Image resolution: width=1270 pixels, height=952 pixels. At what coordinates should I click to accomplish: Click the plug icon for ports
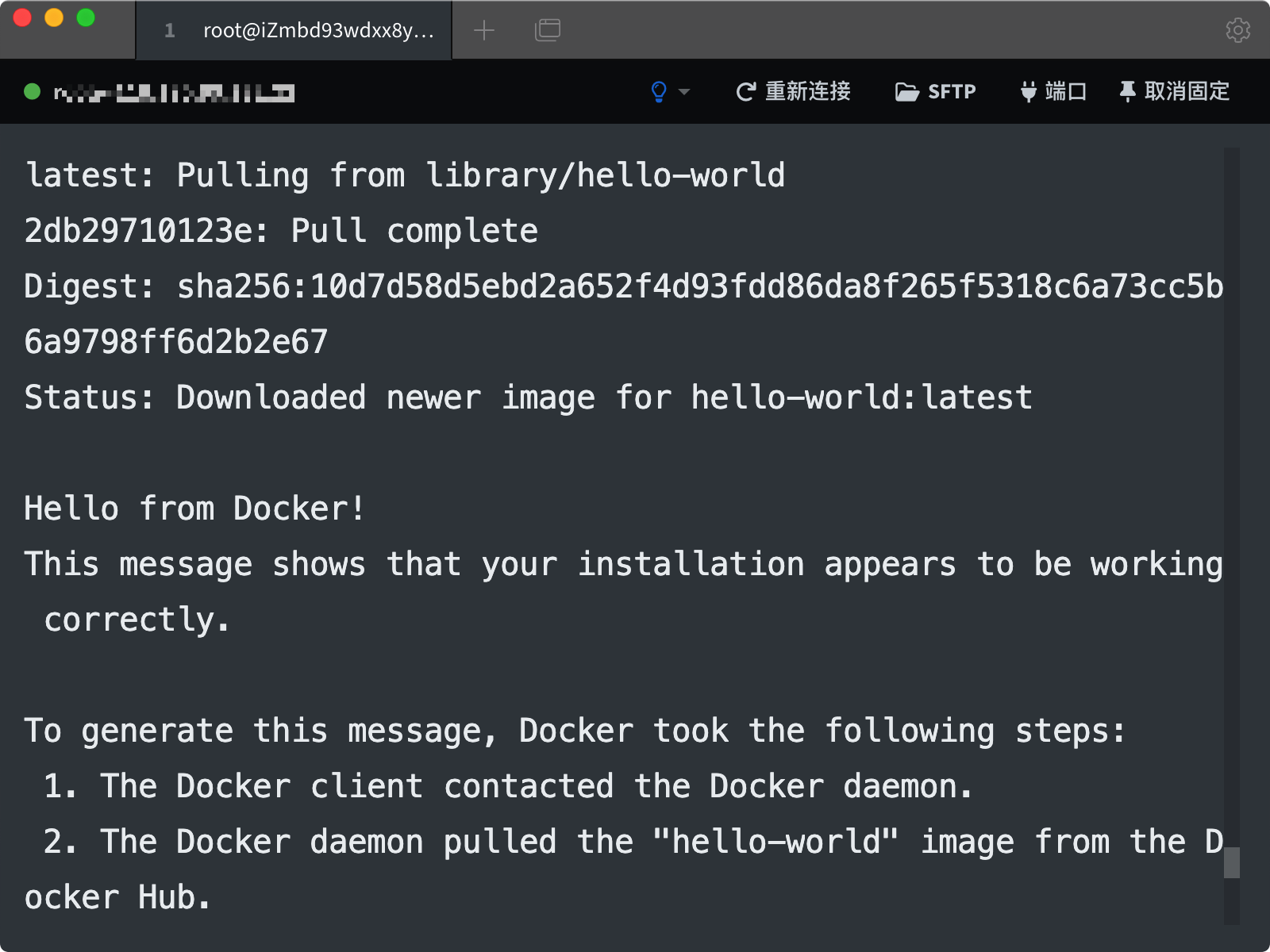point(1028,92)
